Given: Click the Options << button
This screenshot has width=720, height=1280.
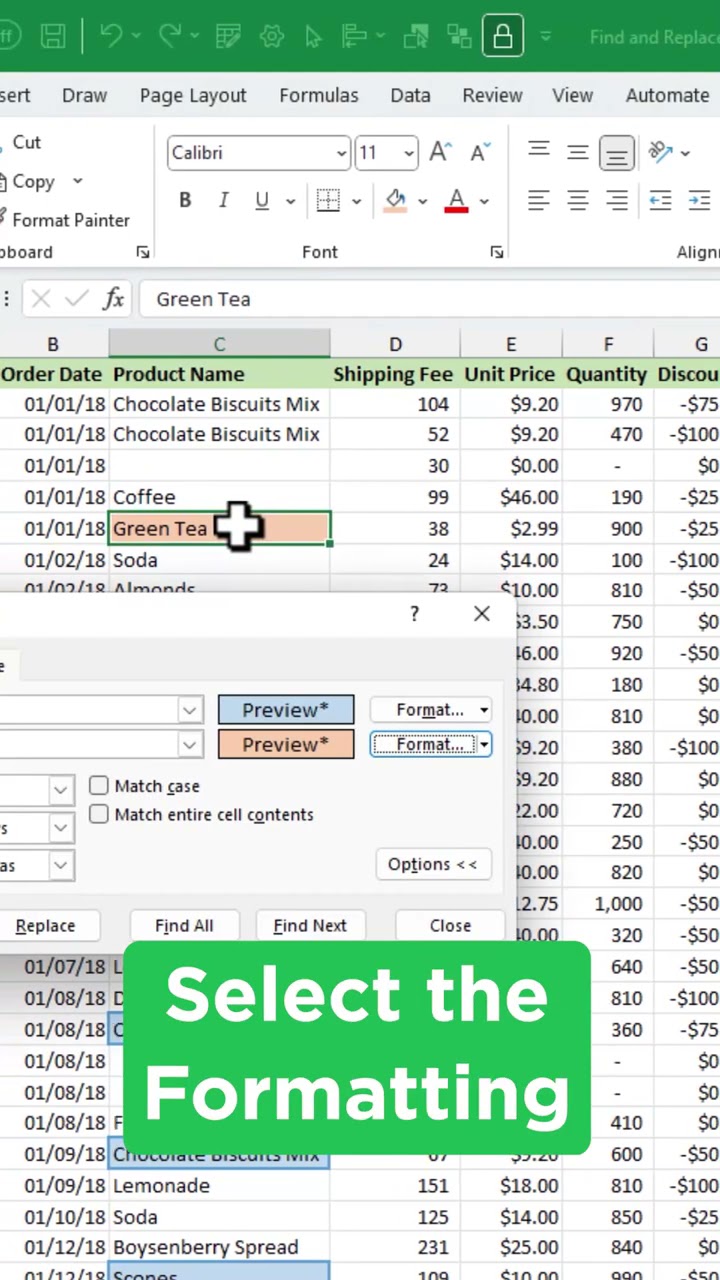Looking at the screenshot, I should tap(433, 864).
